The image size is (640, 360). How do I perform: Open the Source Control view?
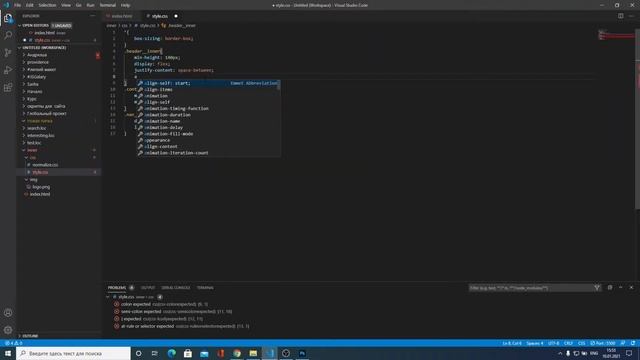point(8,53)
